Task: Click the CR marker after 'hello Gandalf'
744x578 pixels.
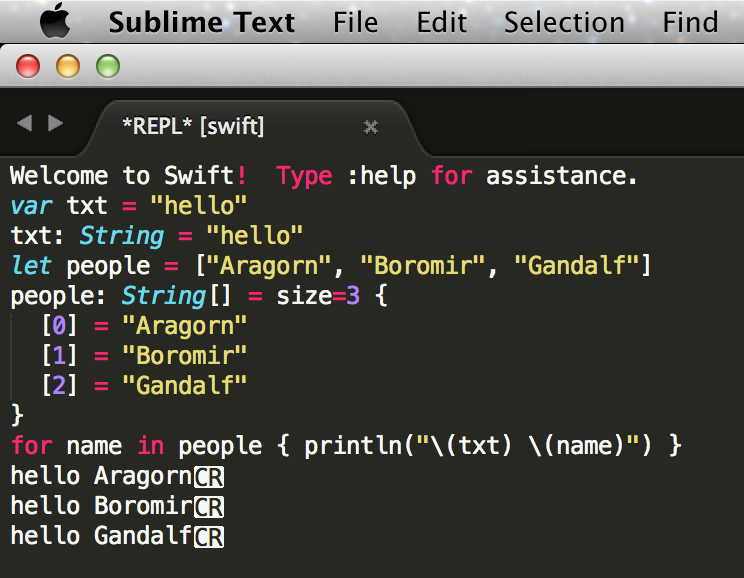Action: tap(209, 537)
